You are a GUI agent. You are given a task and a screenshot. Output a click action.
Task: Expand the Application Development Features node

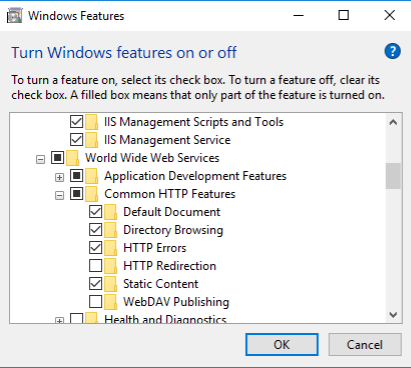coord(59,178)
